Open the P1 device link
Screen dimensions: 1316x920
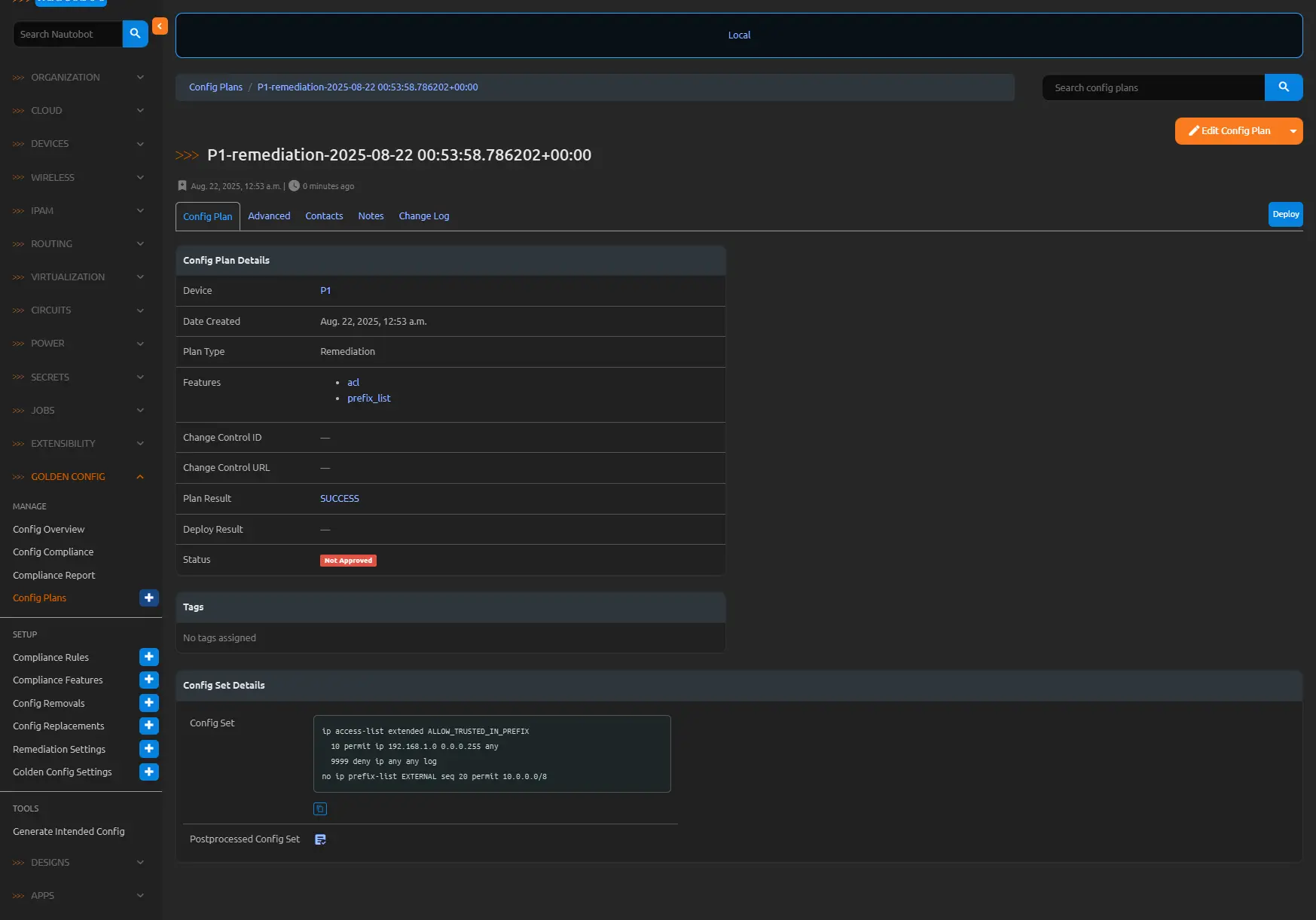tap(325, 291)
